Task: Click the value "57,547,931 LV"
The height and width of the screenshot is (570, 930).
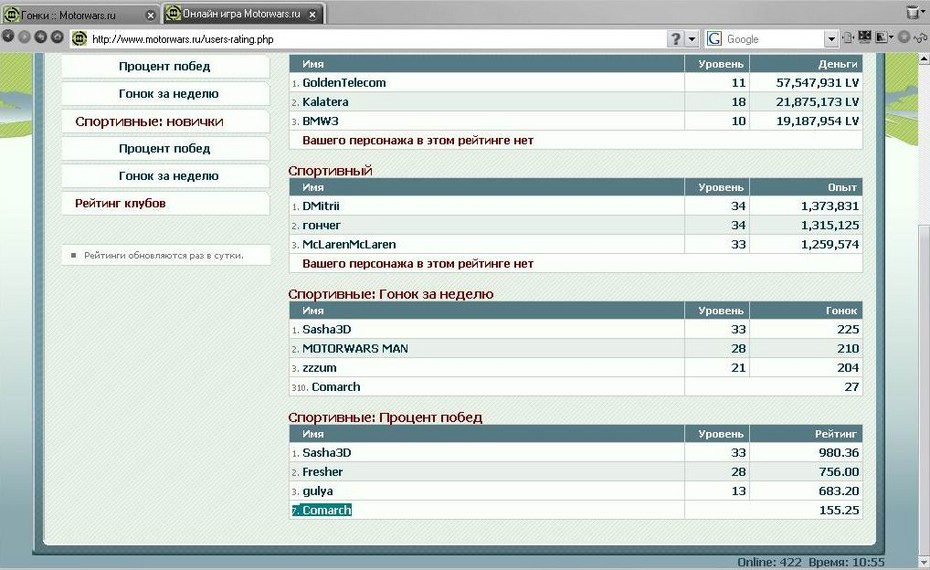Action: [817, 83]
